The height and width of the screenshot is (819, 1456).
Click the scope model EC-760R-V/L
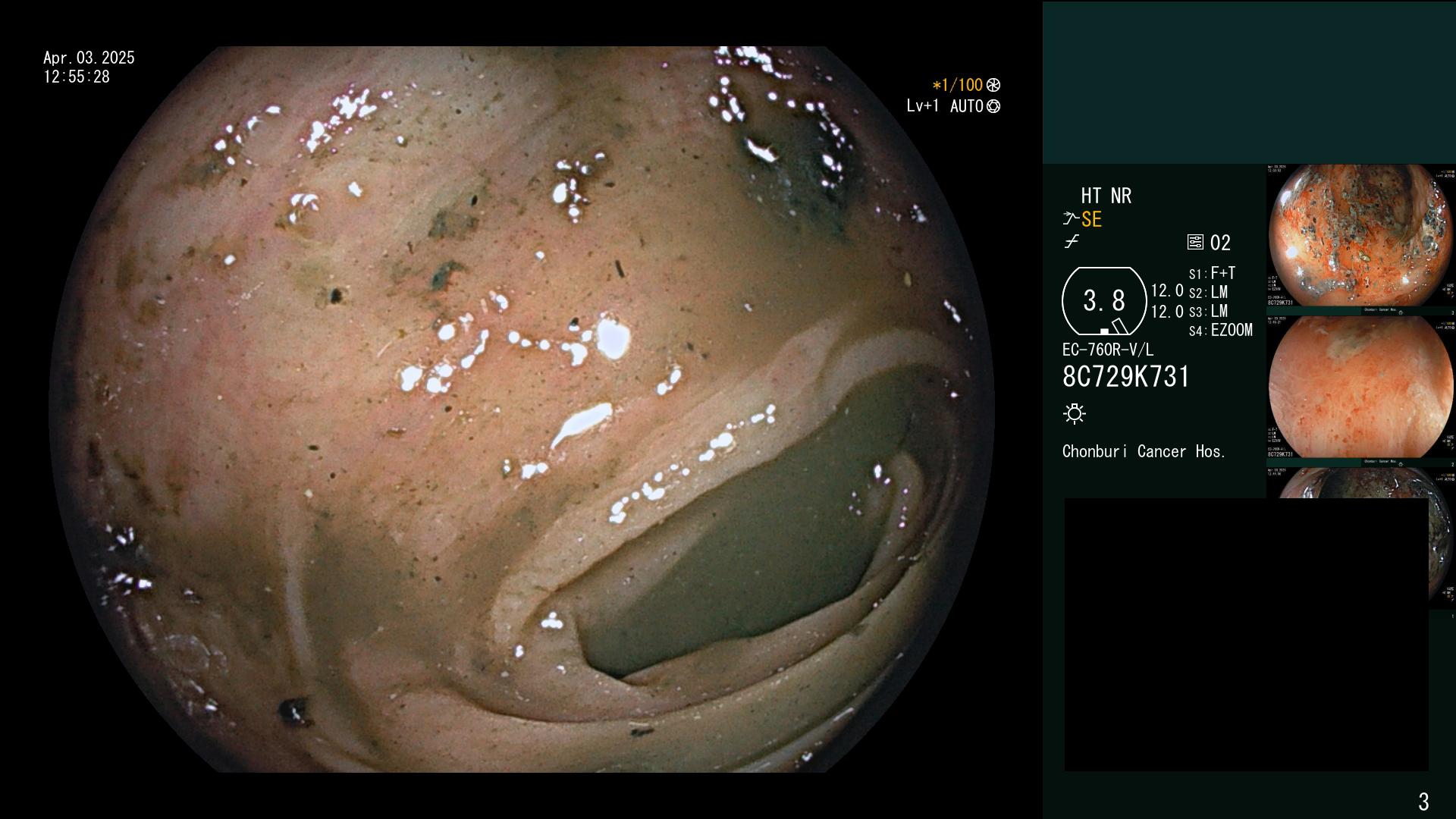(x=1108, y=350)
